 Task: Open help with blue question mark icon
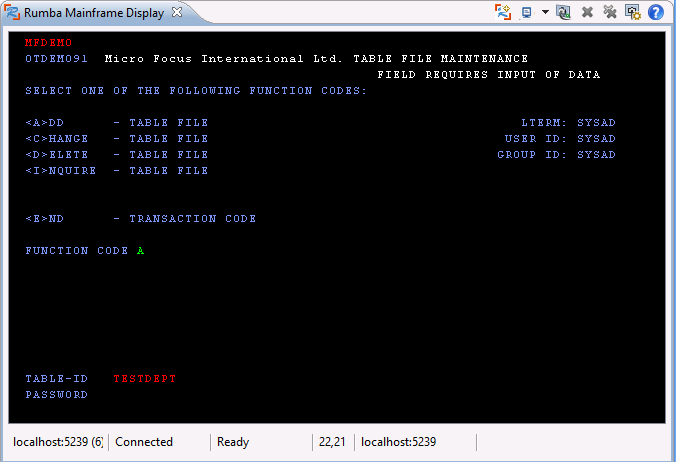point(656,12)
